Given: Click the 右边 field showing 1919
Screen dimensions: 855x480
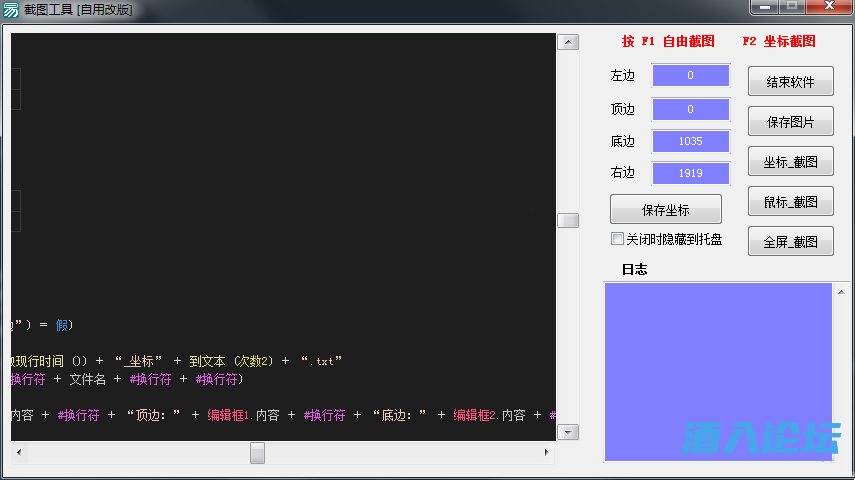Looking at the screenshot, I should click(690, 174).
